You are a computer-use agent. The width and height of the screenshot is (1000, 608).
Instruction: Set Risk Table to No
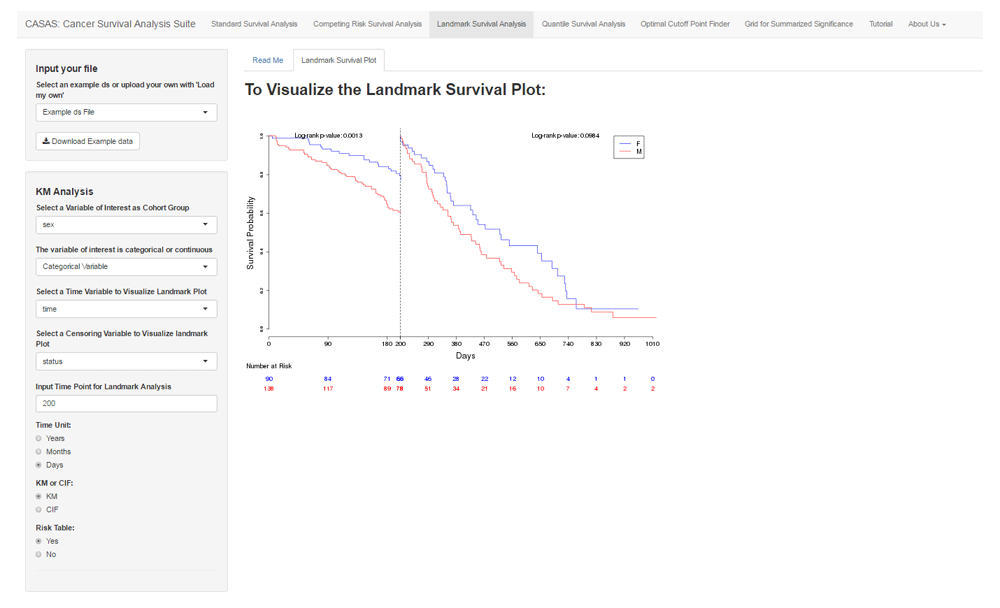pyautogui.click(x=39, y=554)
